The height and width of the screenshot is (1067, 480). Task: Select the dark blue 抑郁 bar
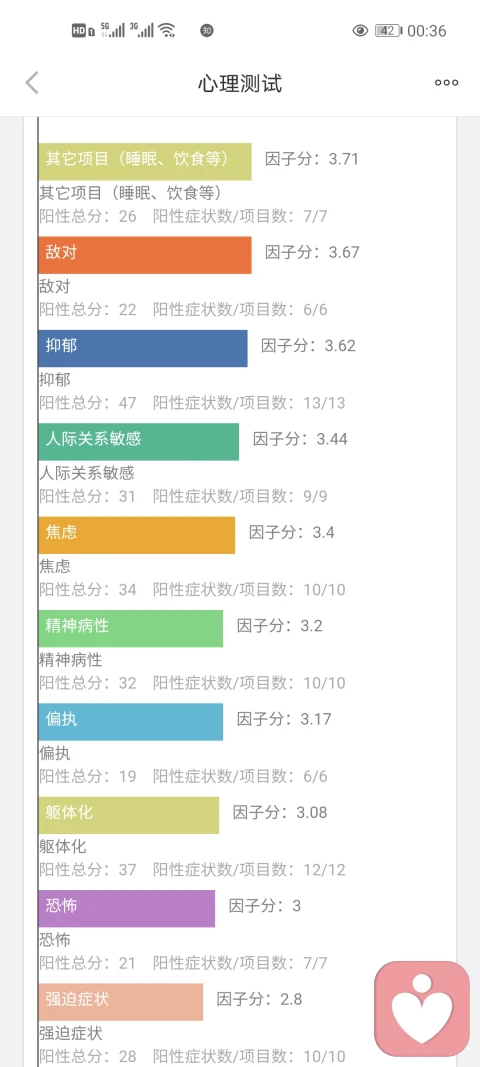(143, 348)
